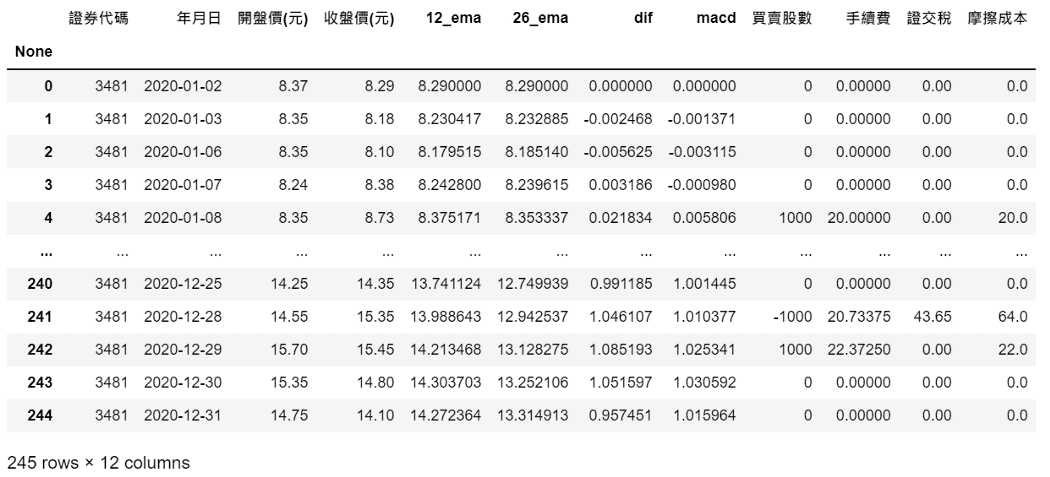Click the 26_ema column header
Viewport: 1050px width, 477px height.
(x=540, y=19)
